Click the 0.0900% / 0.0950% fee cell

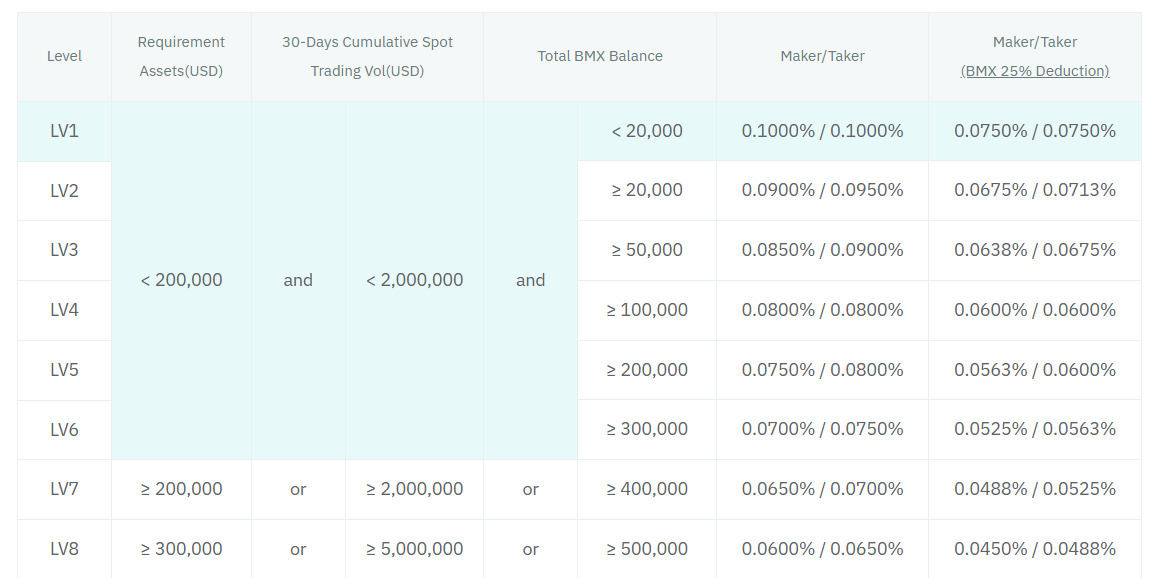(822, 190)
